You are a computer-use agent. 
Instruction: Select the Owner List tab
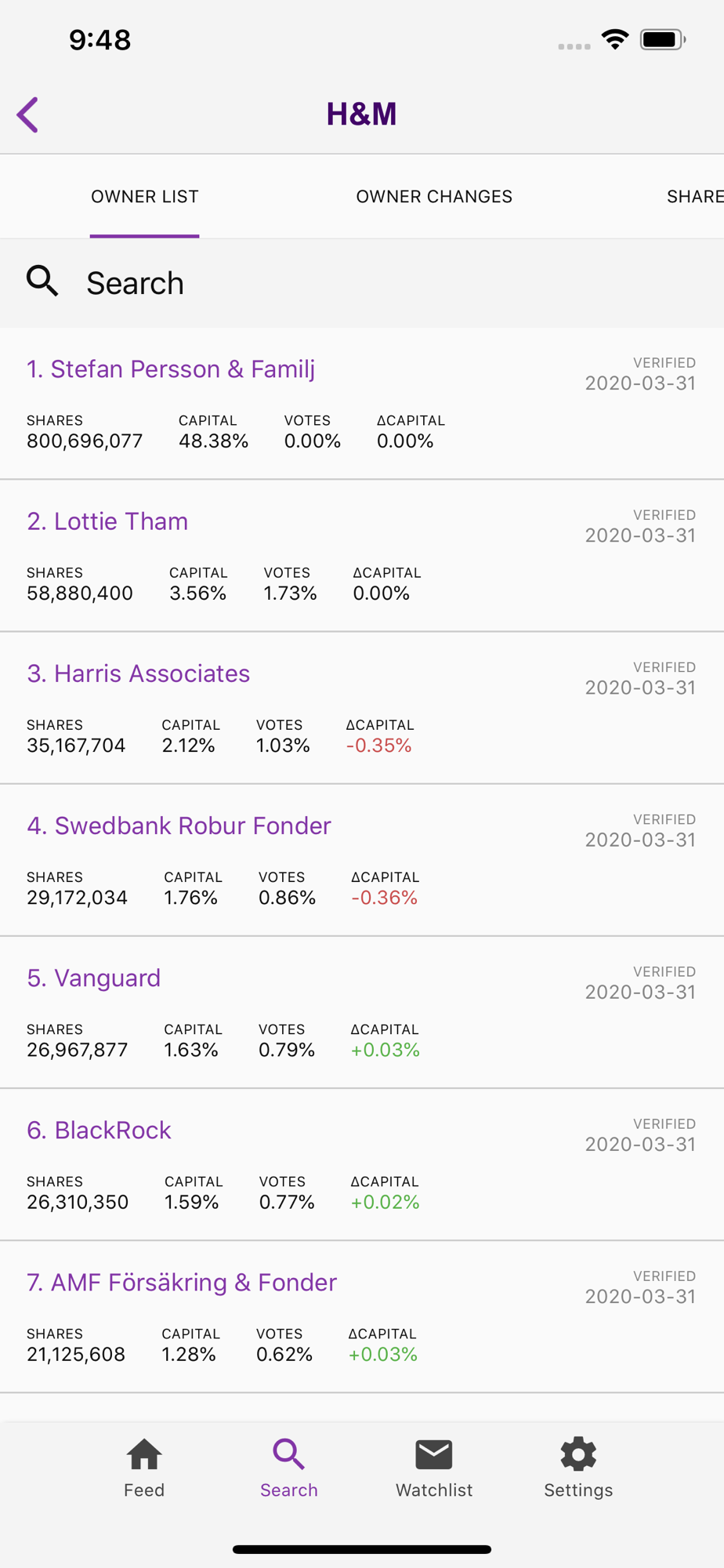click(x=145, y=197)
